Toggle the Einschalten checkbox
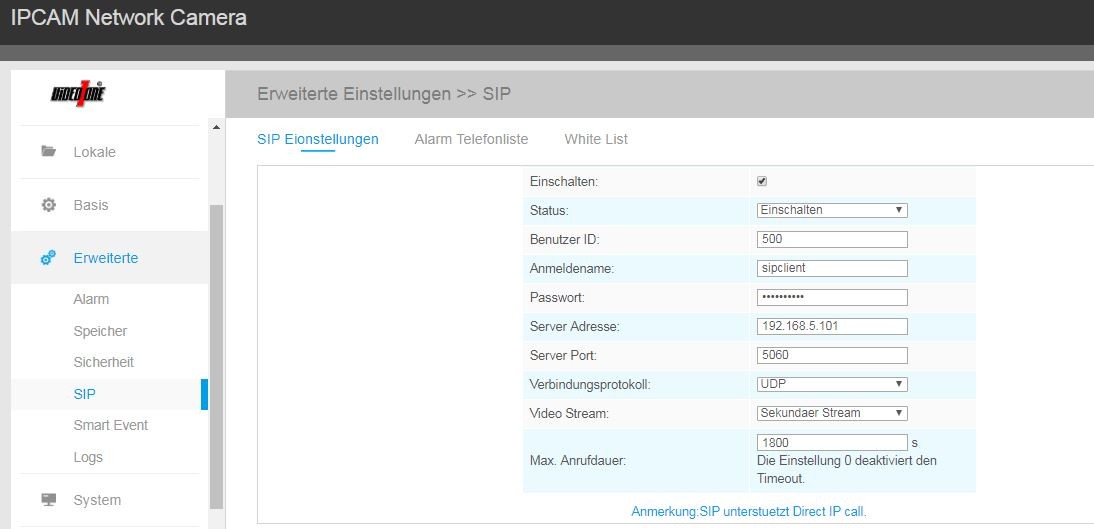Image resolution: width=1094 pixels, height=529 pixels. (x=762, y=182)
